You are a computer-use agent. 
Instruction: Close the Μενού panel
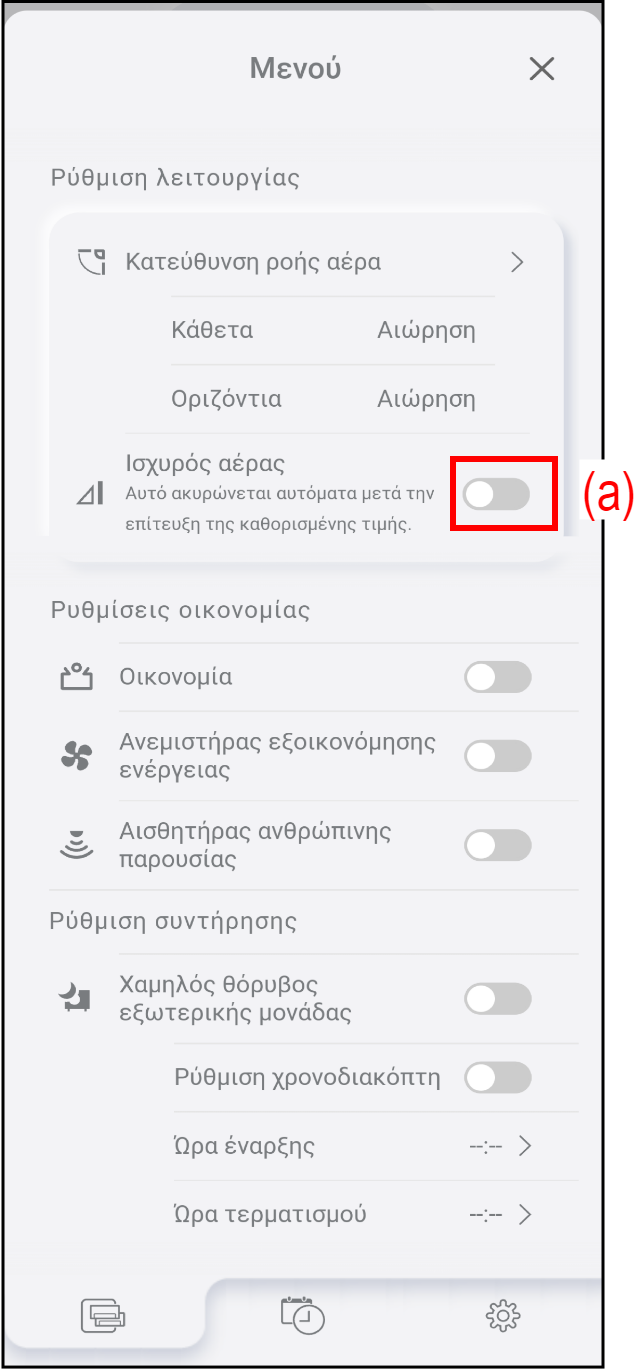coord(541,69)
